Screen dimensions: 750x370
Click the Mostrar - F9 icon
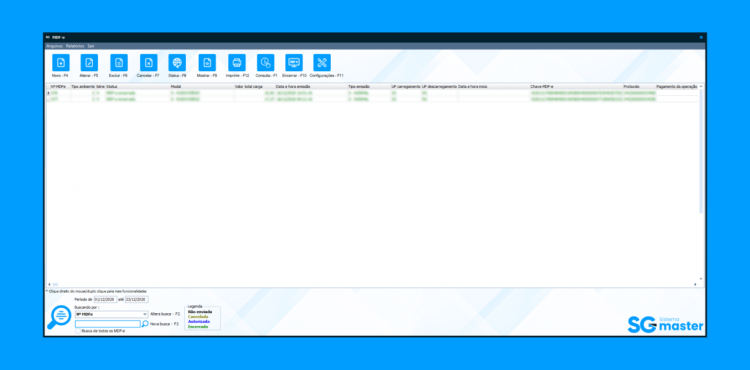pos(207,63)
